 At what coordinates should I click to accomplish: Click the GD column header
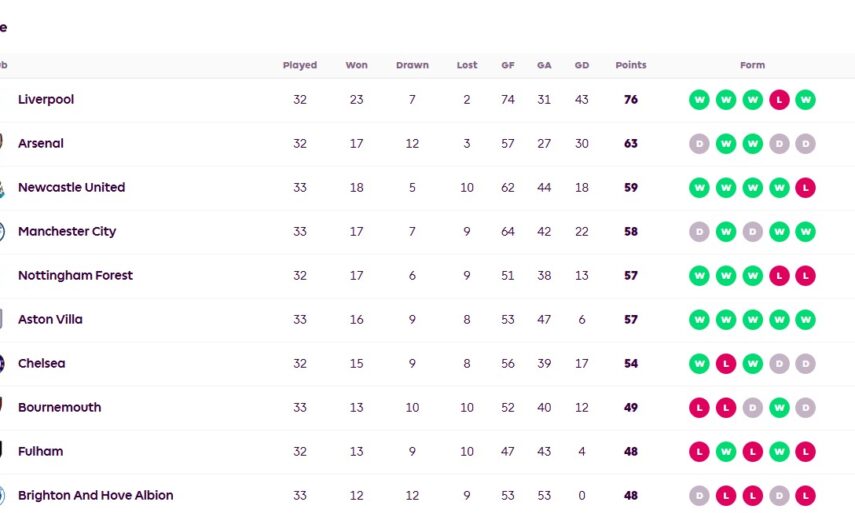[582, 66]
